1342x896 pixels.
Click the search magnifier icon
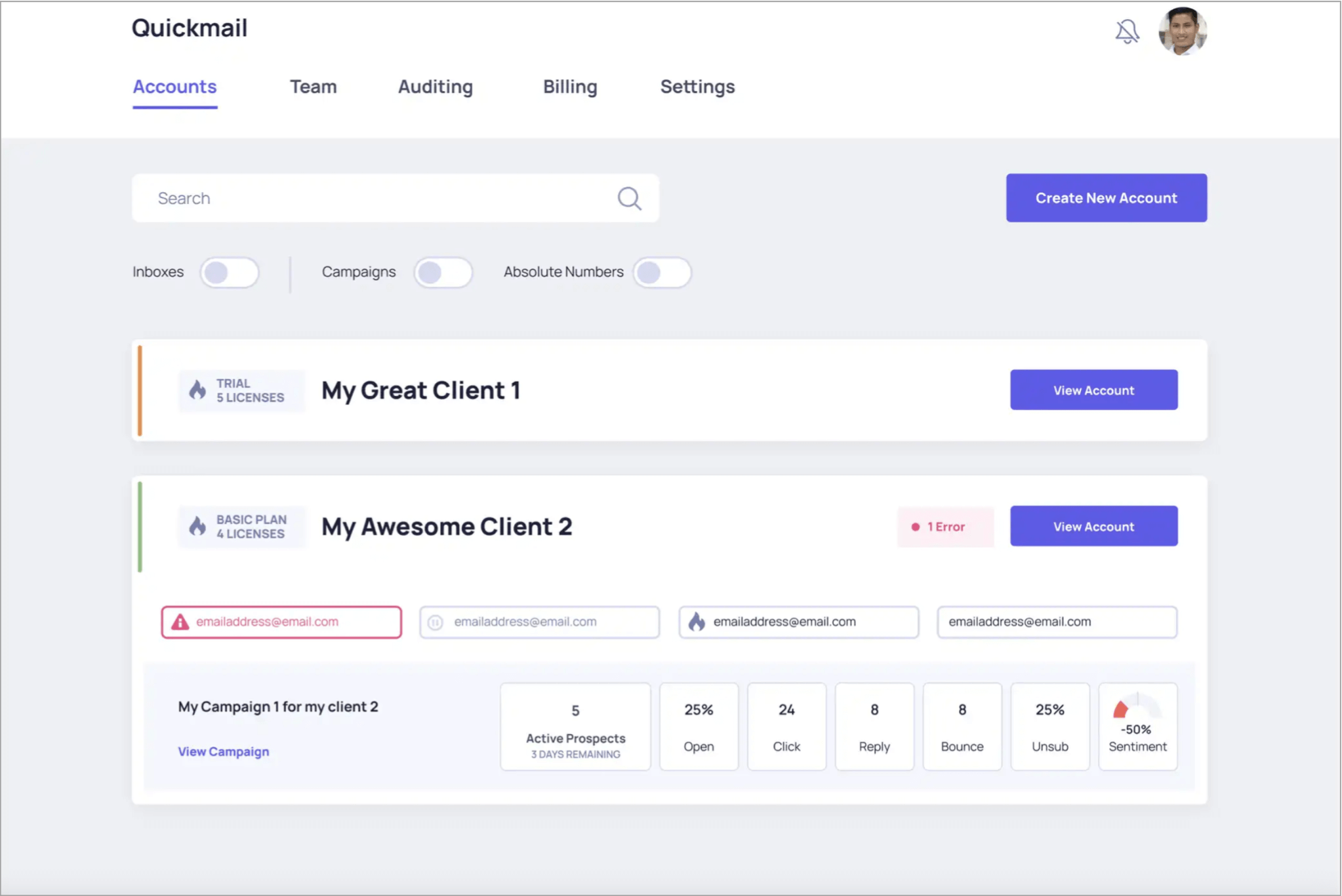click(629, 198)
